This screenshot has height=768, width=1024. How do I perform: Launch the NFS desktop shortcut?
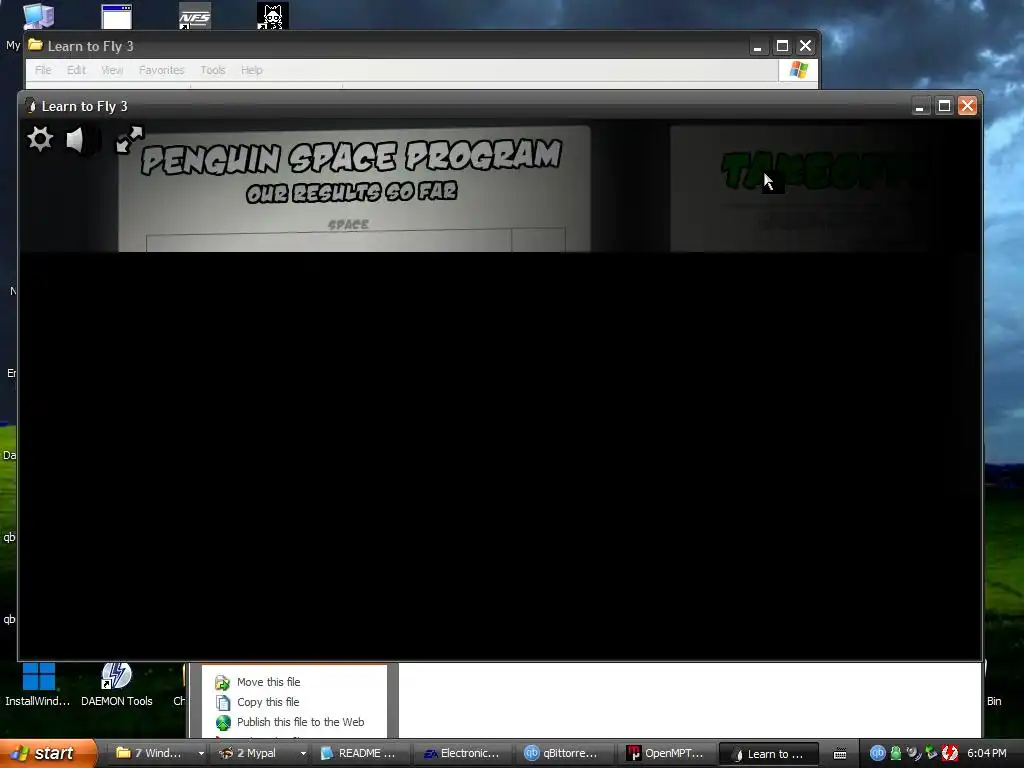(195, 16)
